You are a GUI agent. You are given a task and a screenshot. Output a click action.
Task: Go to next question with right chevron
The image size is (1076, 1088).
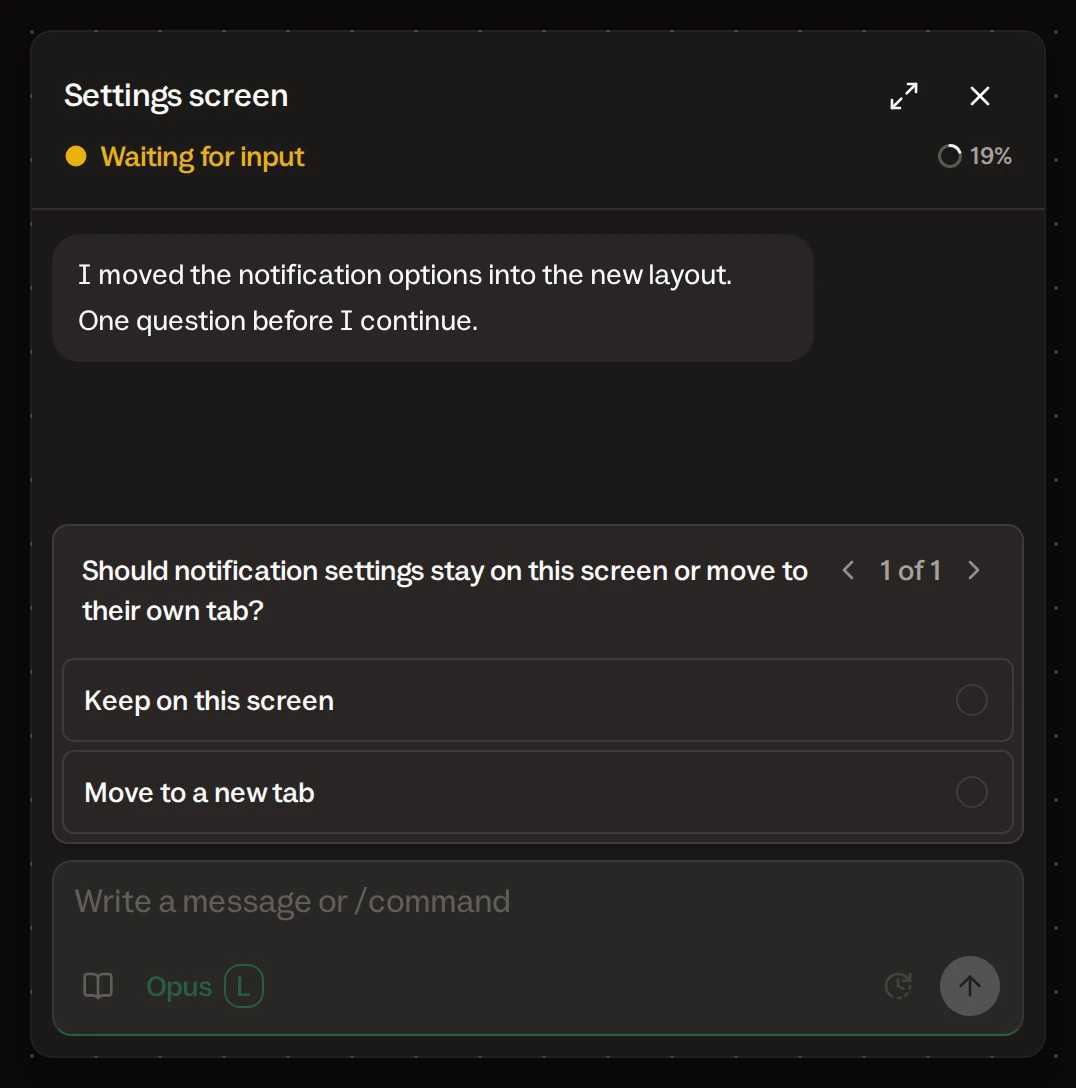click(x=974, y=570)
